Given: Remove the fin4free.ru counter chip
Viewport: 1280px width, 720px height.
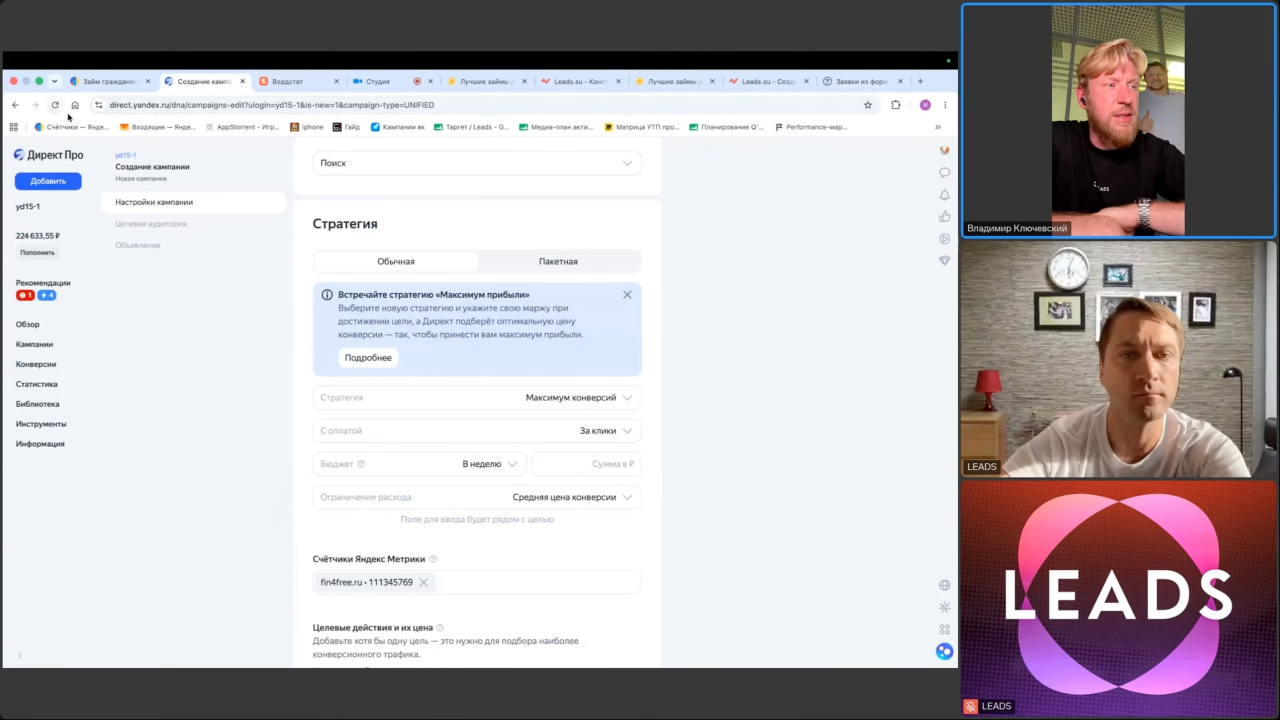Looking at the screenshot, I should click(x=423, y=582).
